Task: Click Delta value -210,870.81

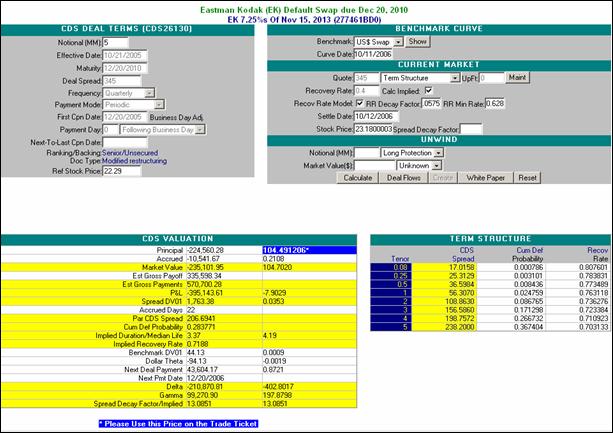Action: pos(205,387)
